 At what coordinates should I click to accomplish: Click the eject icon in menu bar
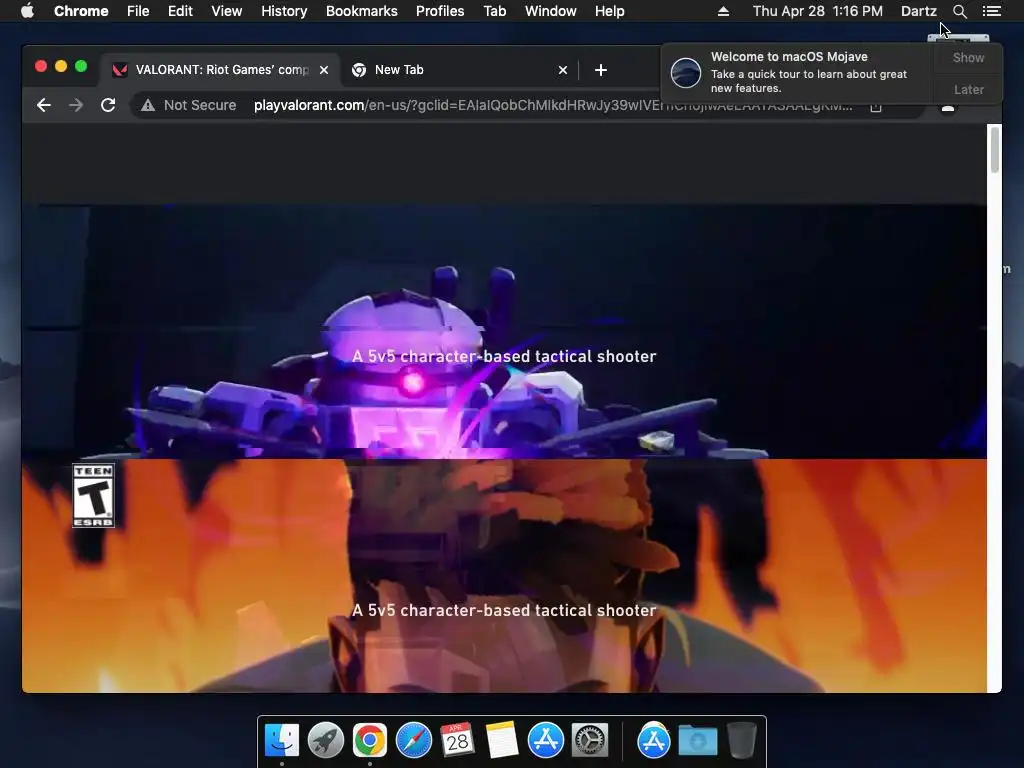click(723, 11)
